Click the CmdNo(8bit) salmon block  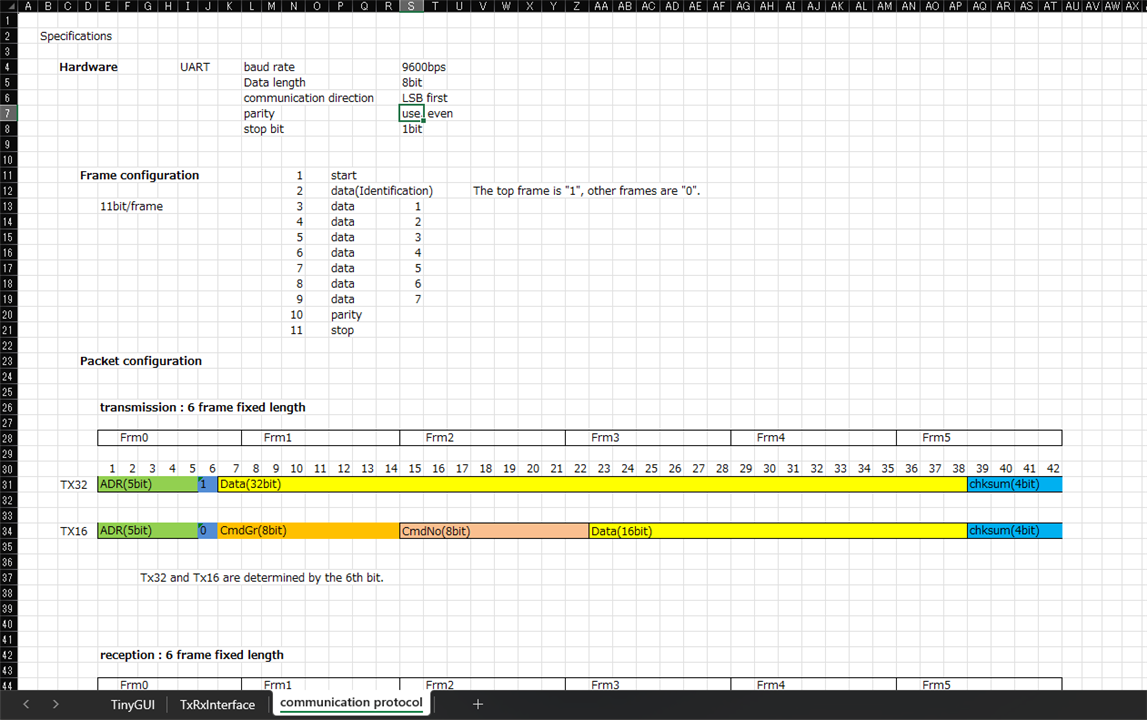pos(493,531)
